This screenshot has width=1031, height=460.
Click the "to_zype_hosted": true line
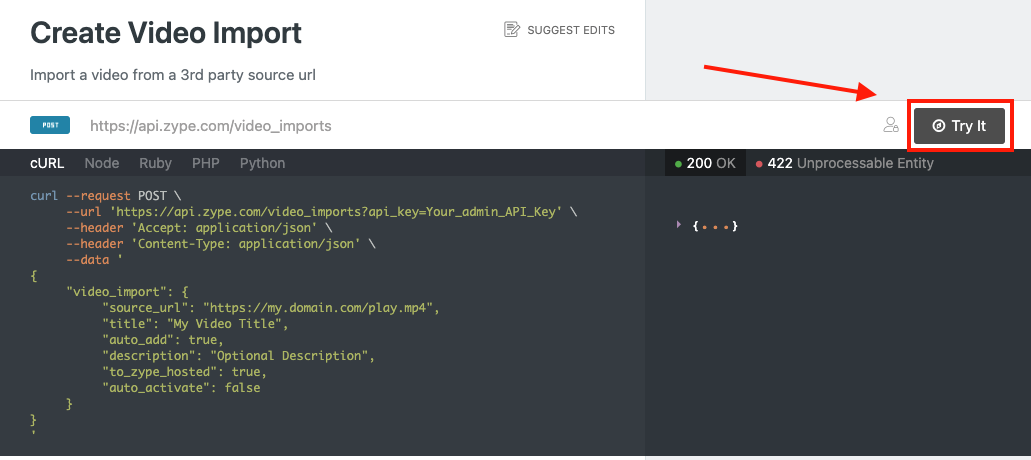(x=184, y=372)
